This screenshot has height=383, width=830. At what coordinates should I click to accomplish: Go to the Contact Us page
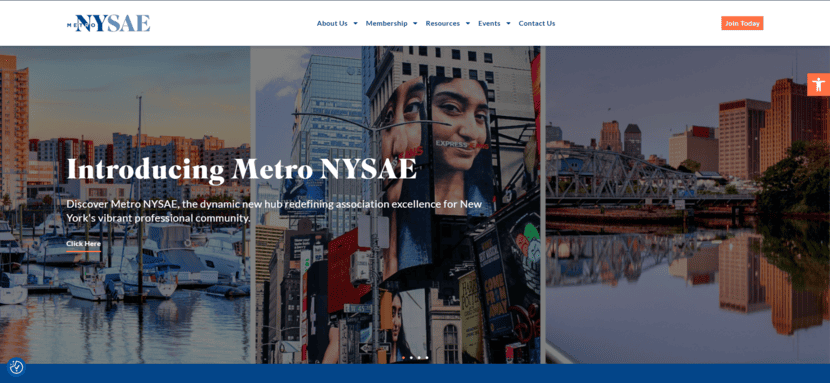pos(537,23)
